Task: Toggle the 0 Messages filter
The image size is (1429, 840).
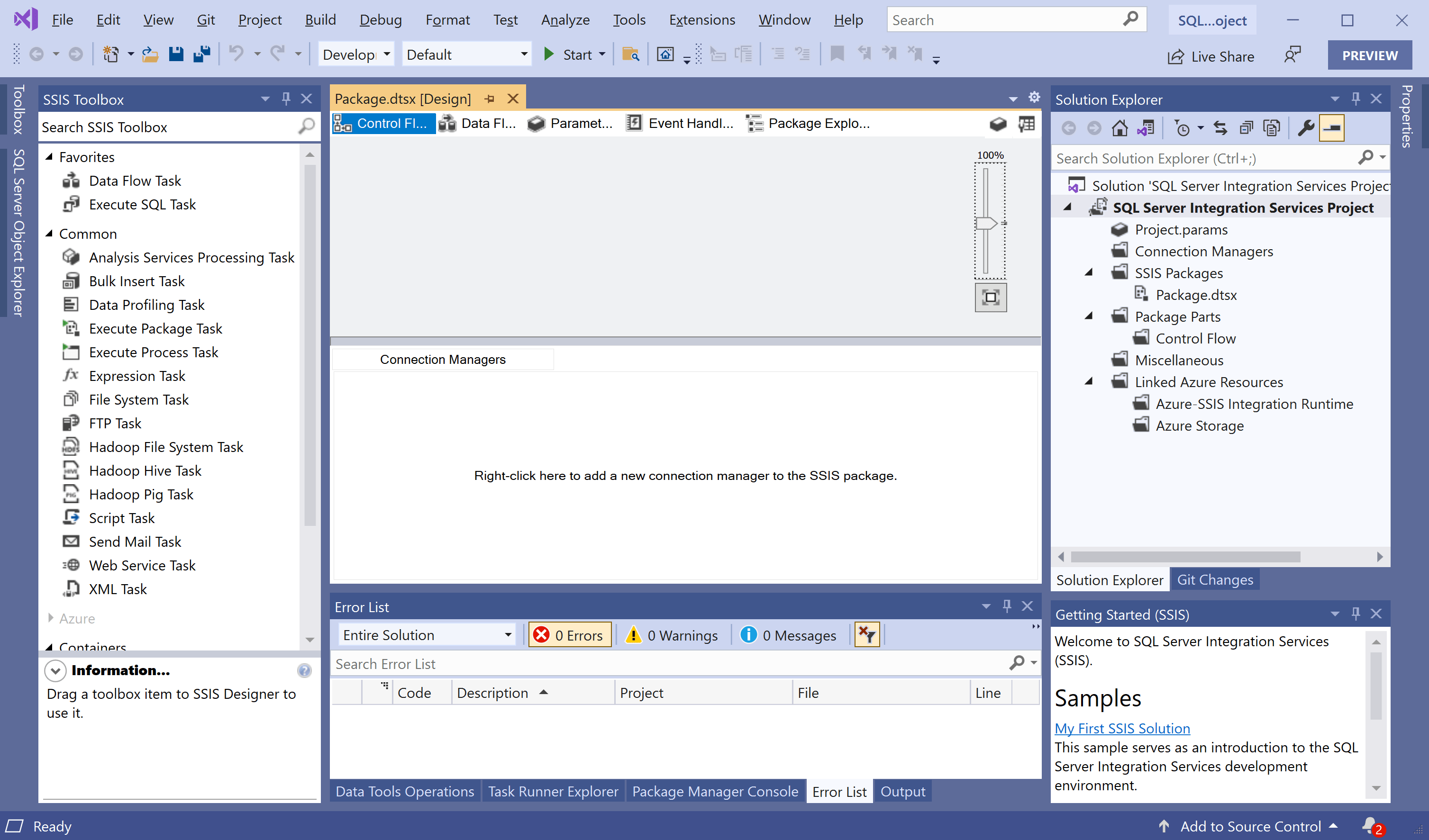Action: pos(789,635)
